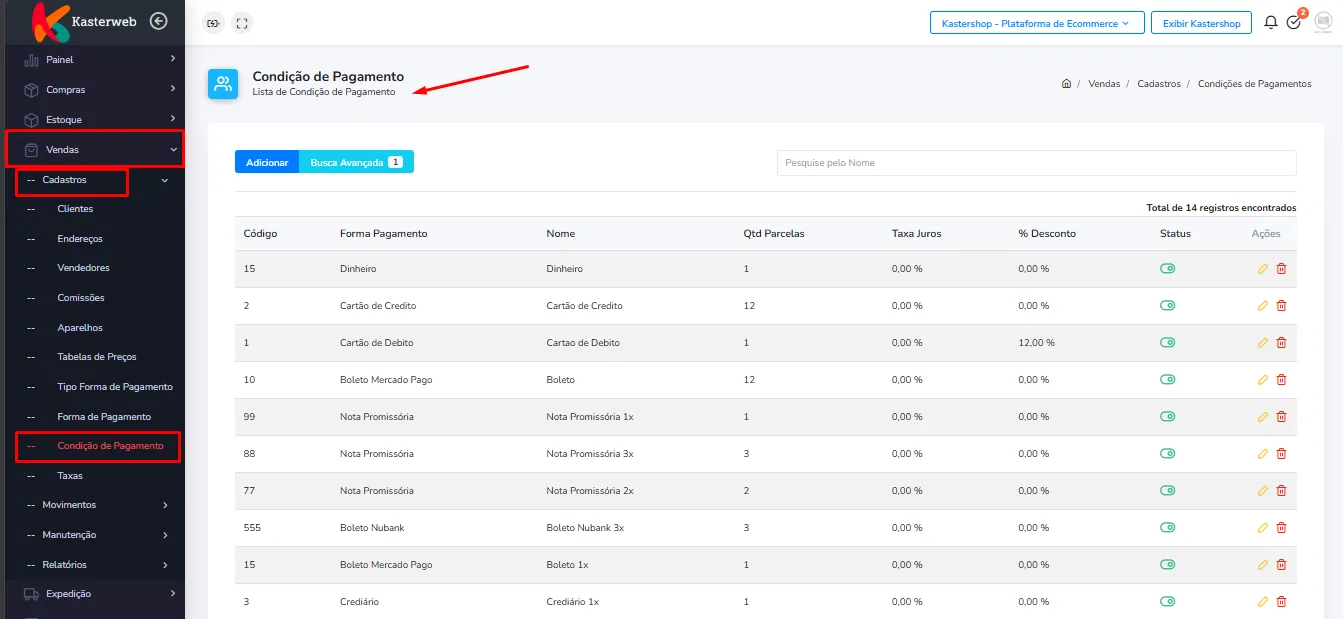Click Exibir Kastershop button

coord(1201,23)
